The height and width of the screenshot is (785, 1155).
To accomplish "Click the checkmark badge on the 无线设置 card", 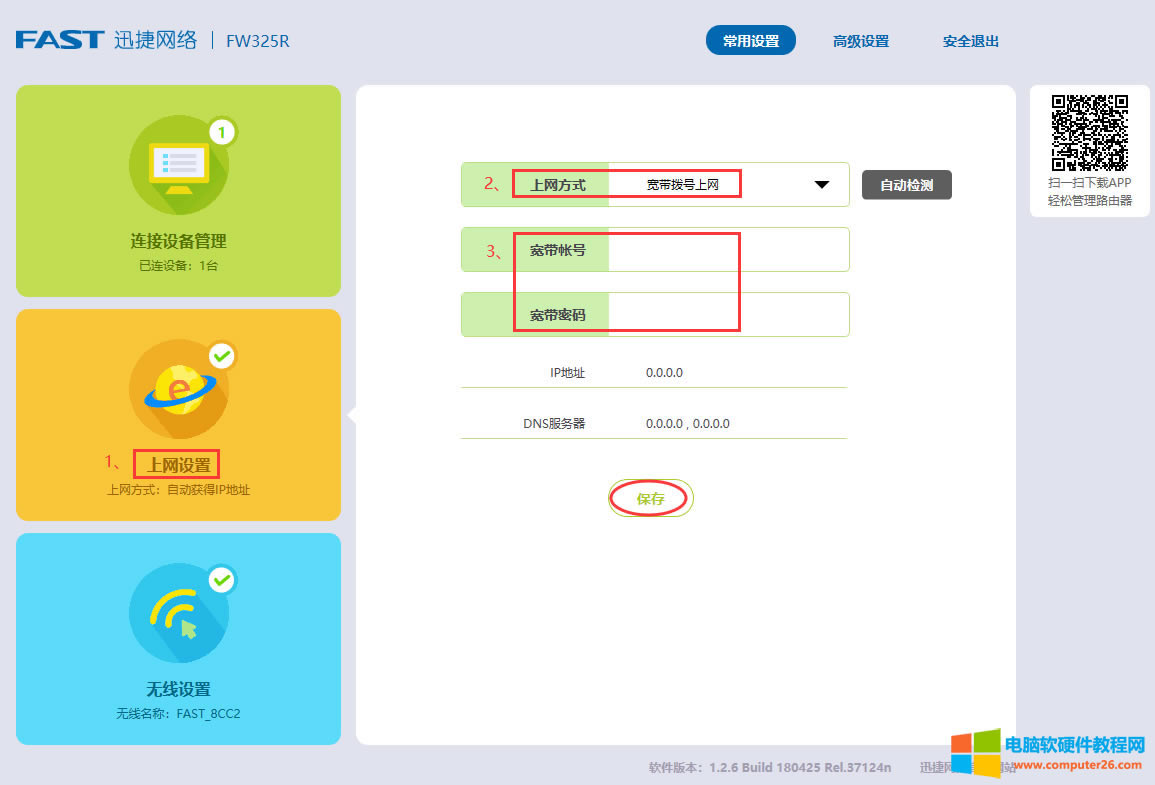I will [222, 580].
